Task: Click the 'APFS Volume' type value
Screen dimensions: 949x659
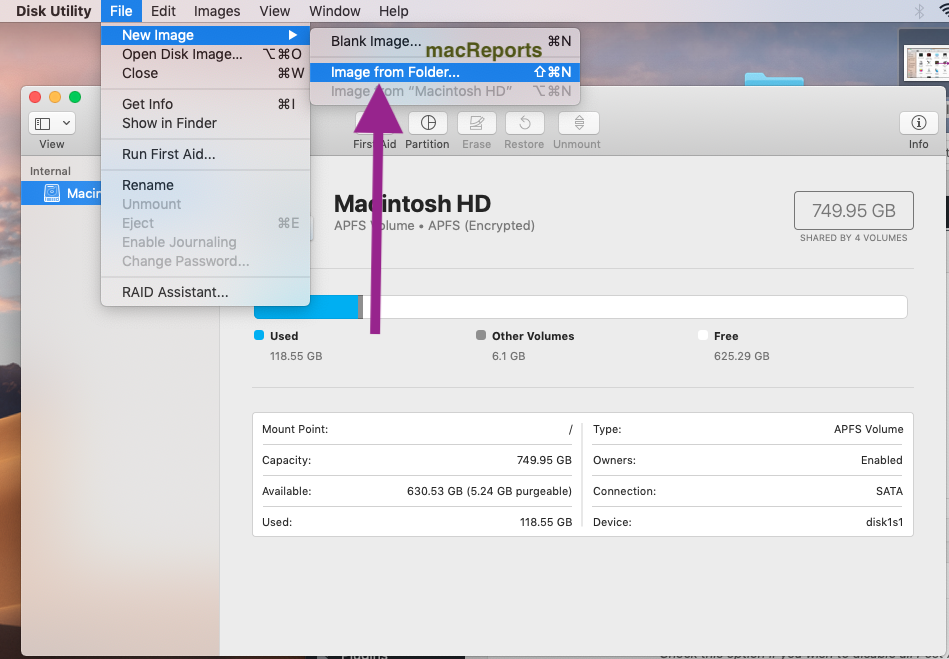Action: point(869,429)
